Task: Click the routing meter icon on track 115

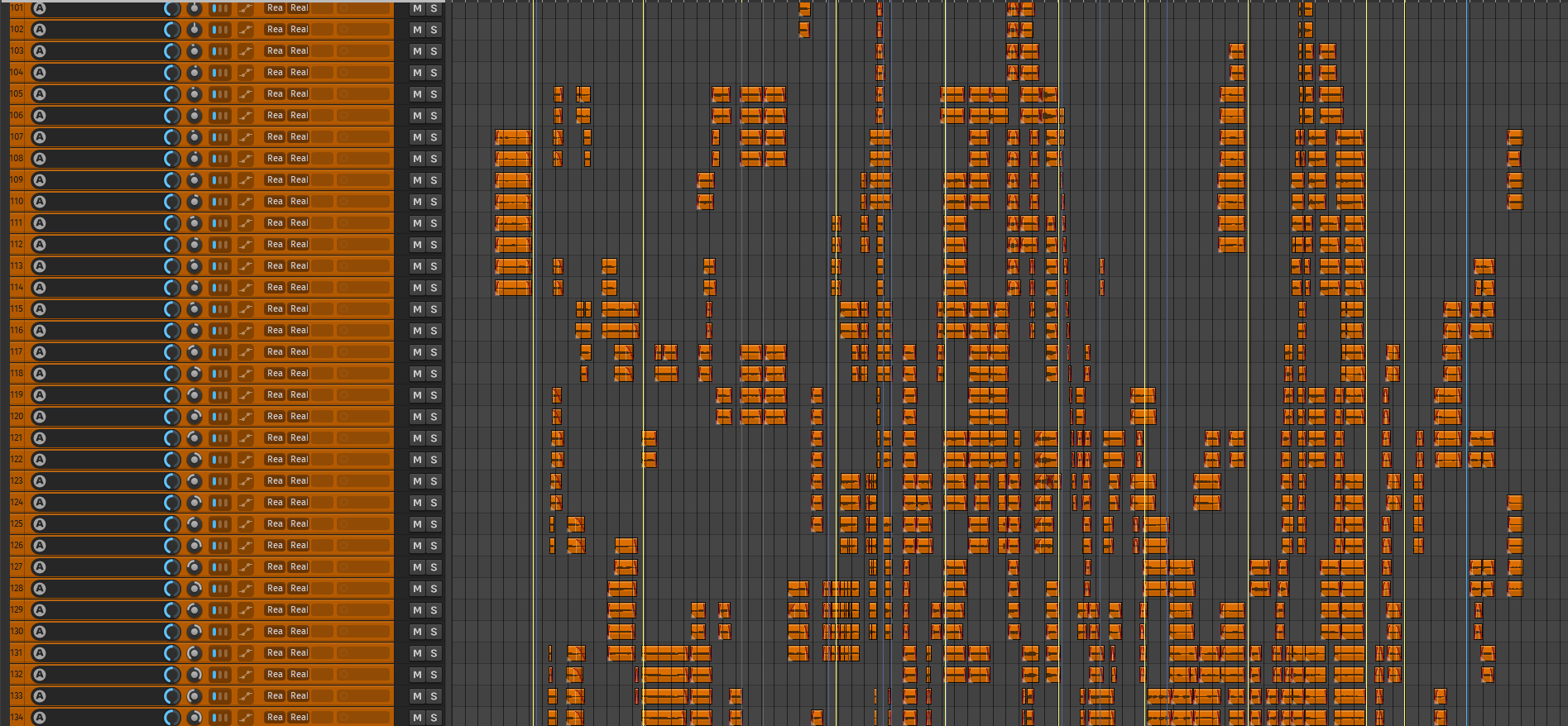Action: 220,309
